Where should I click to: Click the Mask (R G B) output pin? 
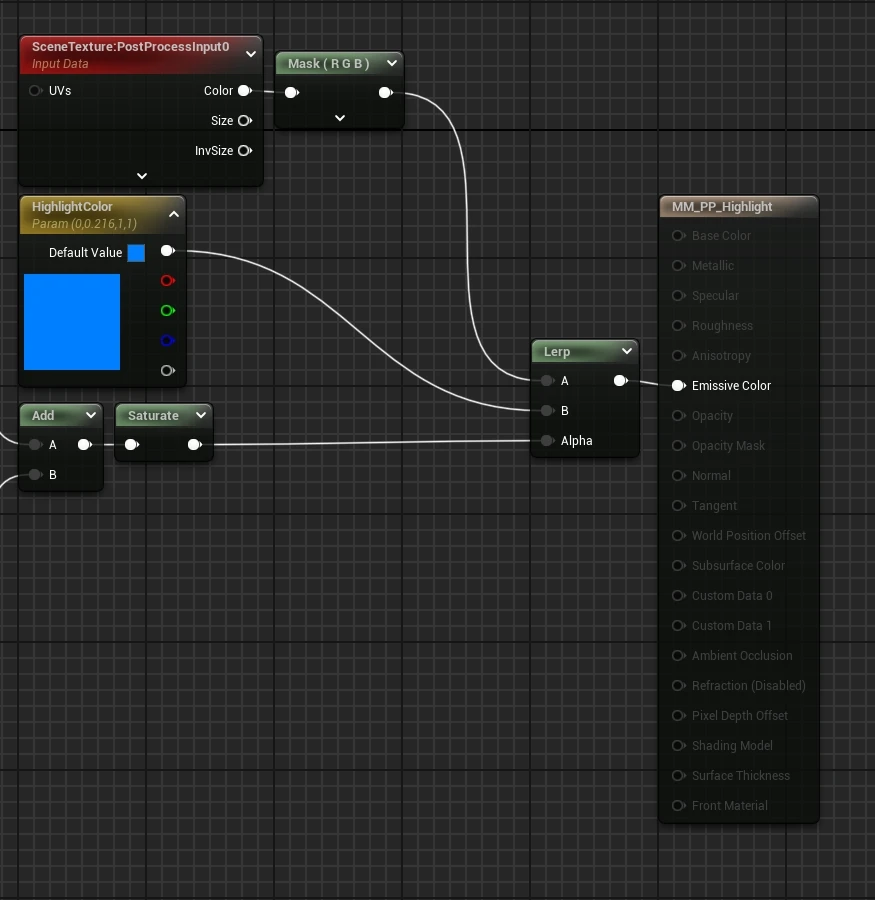coord(385,93)
